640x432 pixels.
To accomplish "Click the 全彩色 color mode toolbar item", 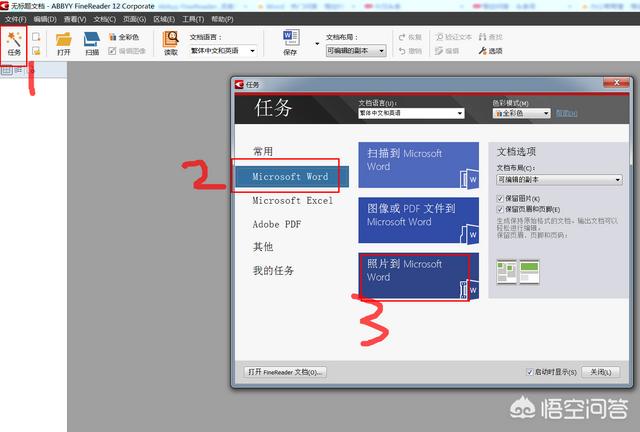I will (x=124, y=37).
